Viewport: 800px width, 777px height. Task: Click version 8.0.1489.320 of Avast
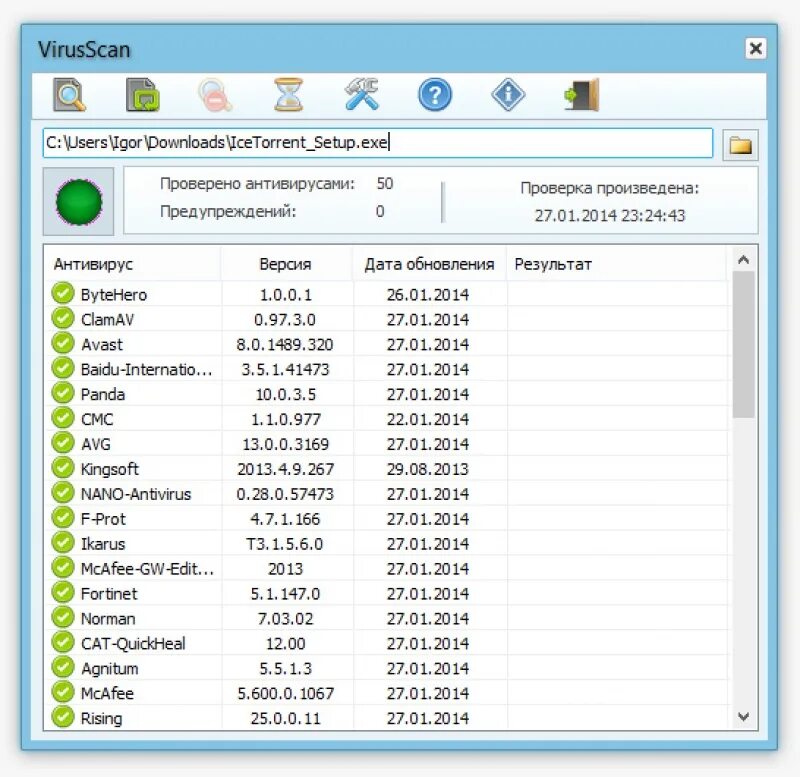pyautogui.click(x=285, y=344)
